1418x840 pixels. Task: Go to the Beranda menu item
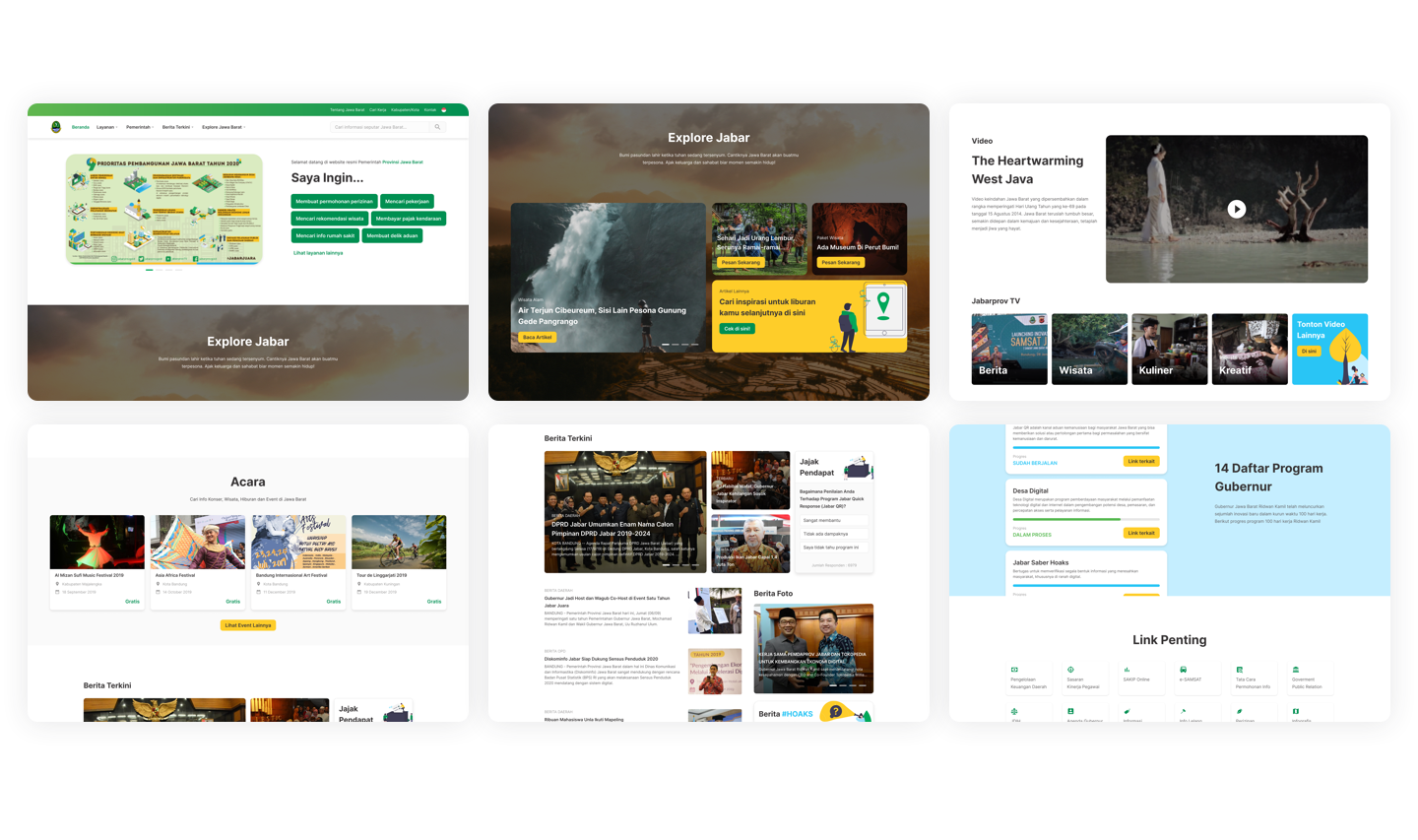[x=81, y=127]
